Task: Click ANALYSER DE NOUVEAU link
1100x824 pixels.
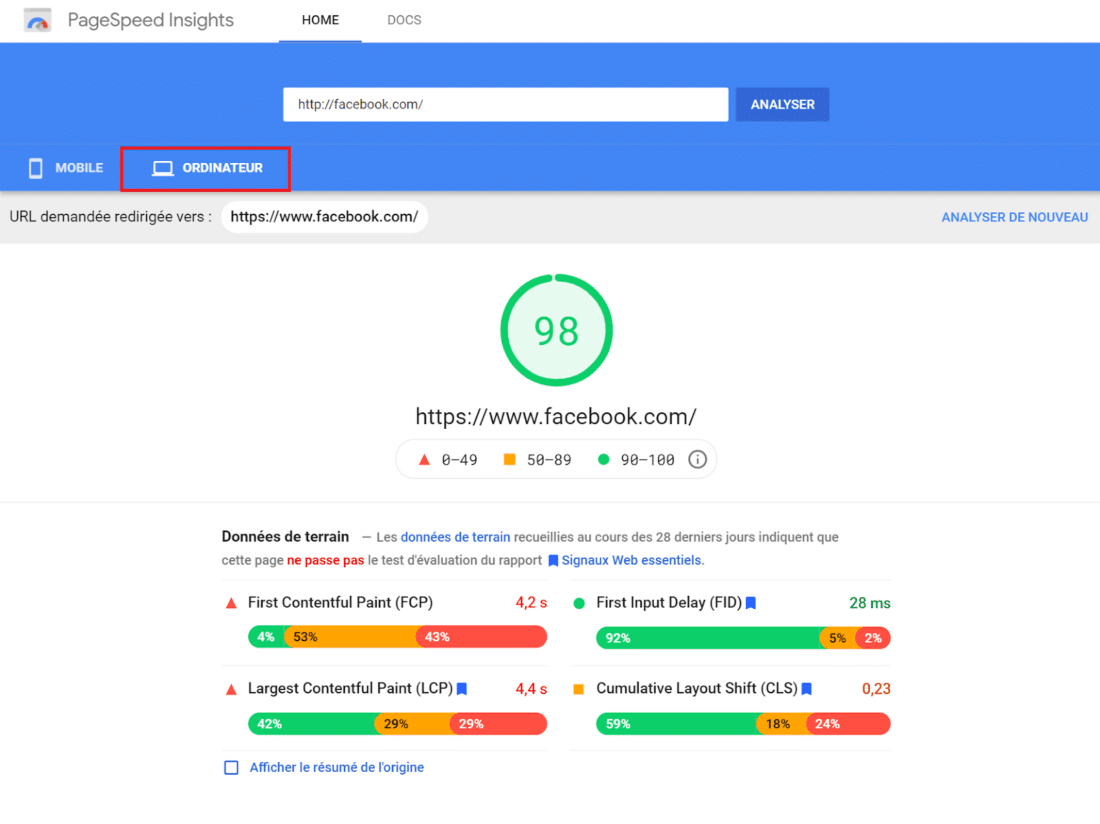Action: coord(1014,217)
